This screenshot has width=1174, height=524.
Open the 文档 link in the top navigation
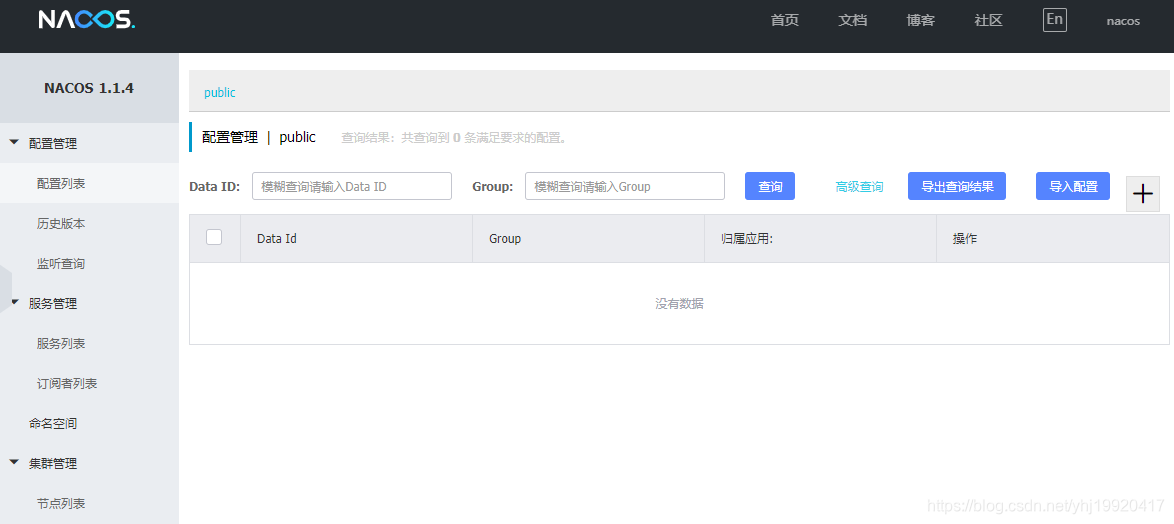click(x=853, y=20)
